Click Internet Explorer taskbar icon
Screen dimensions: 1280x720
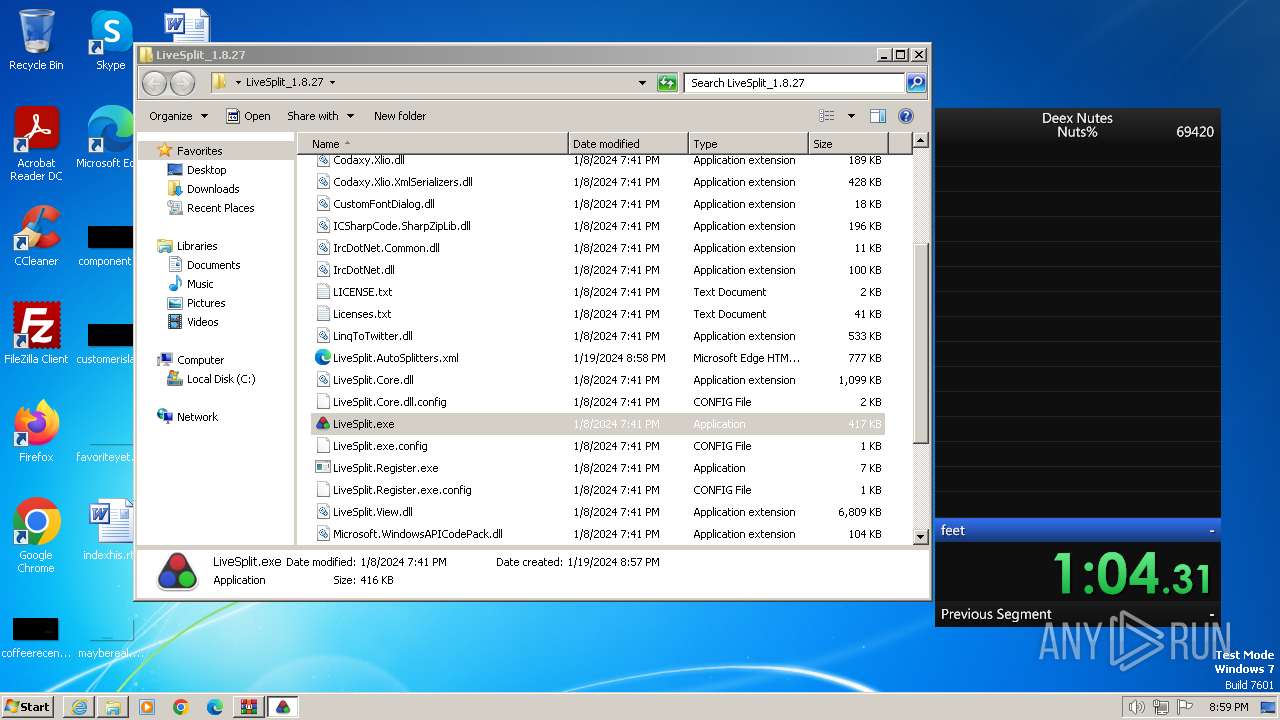click(79, 707)
